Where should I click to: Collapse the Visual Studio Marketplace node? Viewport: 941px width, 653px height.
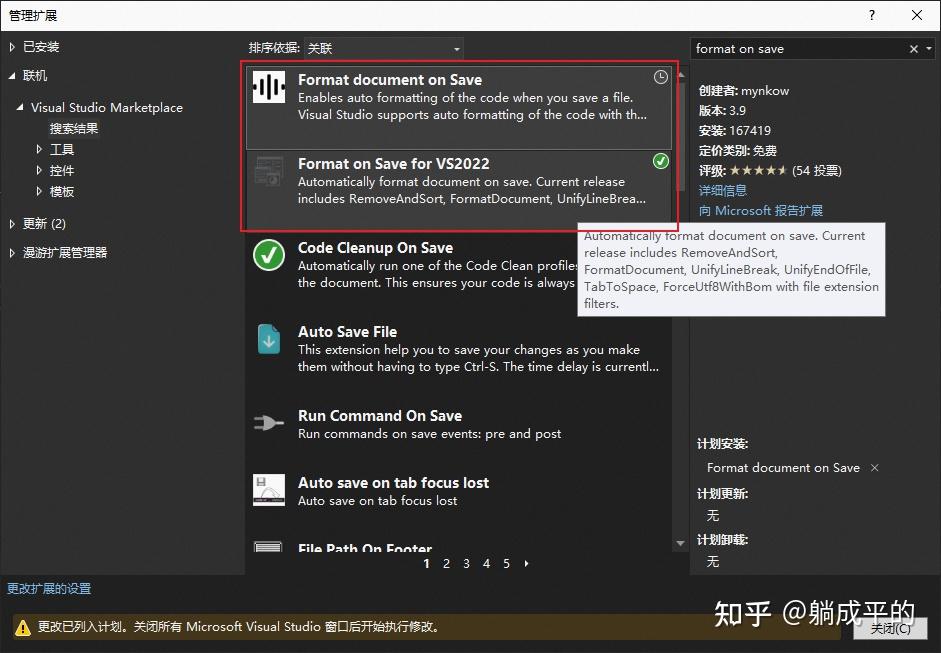(20, 107)
